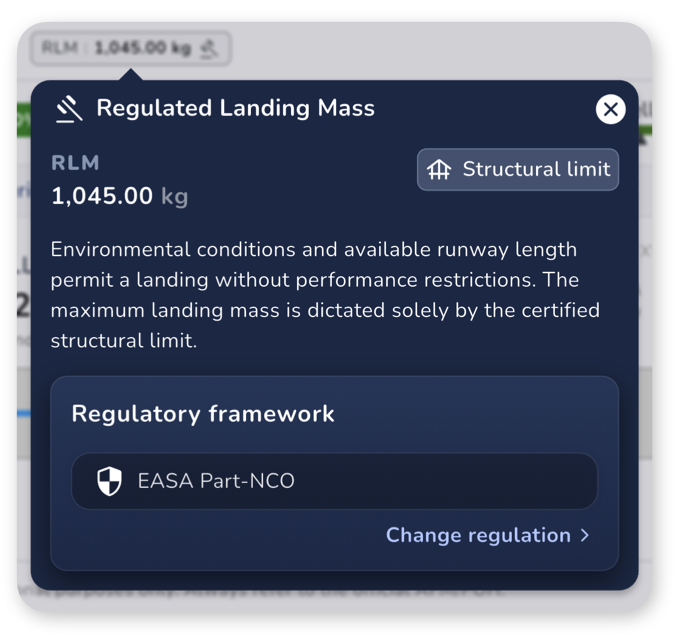The width and height of the screenshot is (679, 644).
Task: Click the chevron after Change regulation
Action: [585, 535]
